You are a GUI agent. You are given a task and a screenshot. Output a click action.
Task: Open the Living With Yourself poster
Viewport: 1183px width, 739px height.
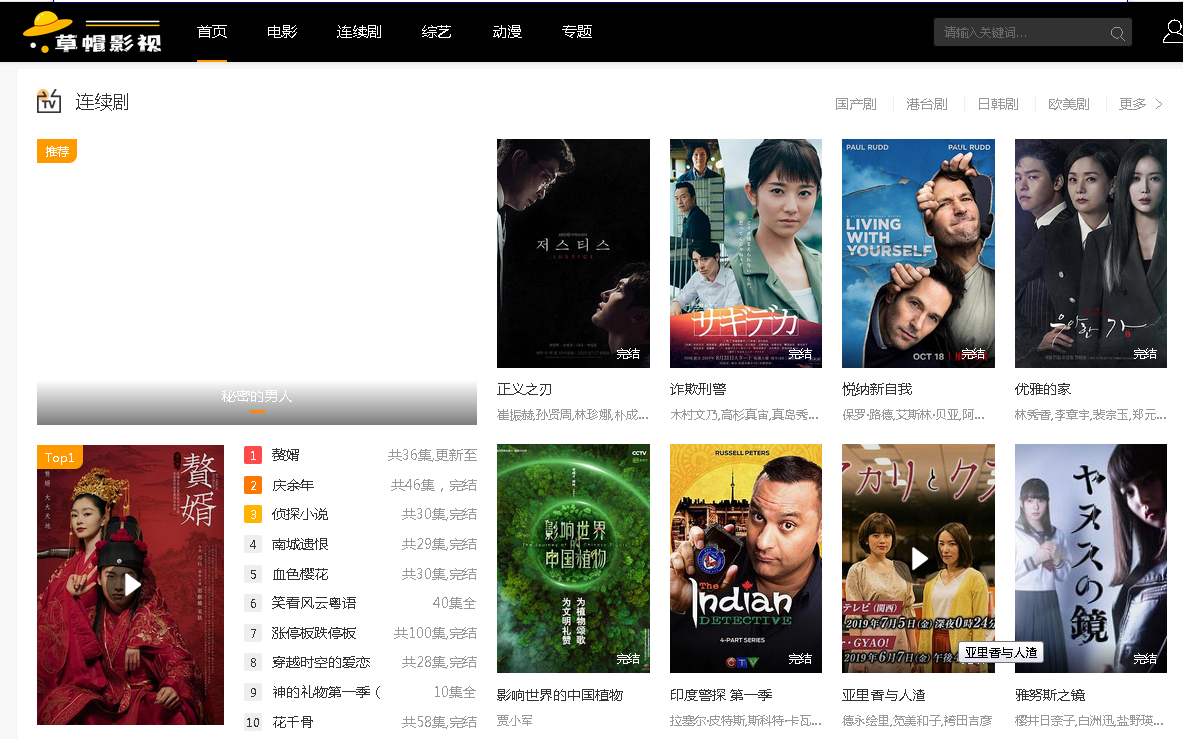(918, 253)
